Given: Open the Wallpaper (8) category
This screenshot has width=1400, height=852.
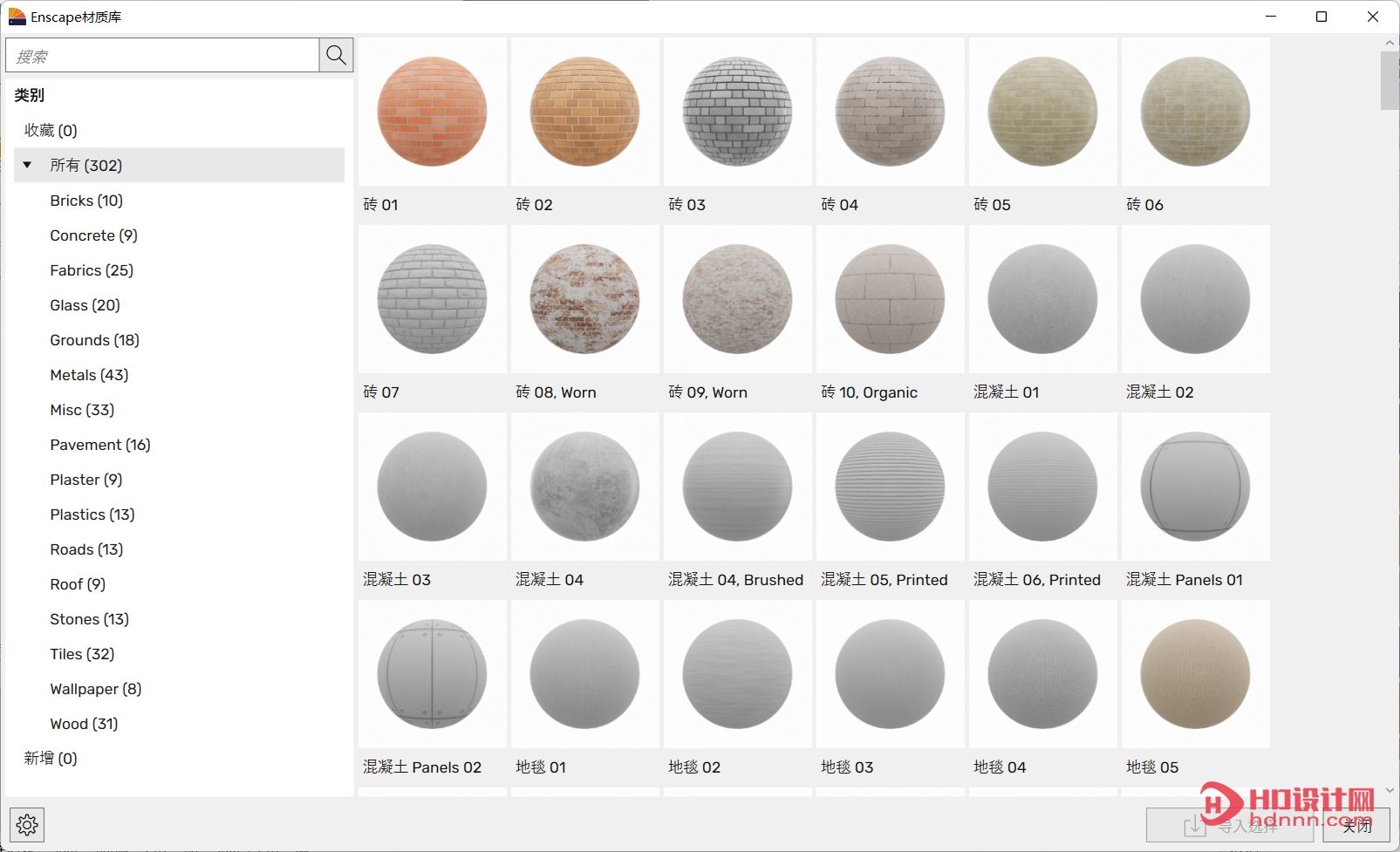Looking at the screenshot, I should point(96,688).
